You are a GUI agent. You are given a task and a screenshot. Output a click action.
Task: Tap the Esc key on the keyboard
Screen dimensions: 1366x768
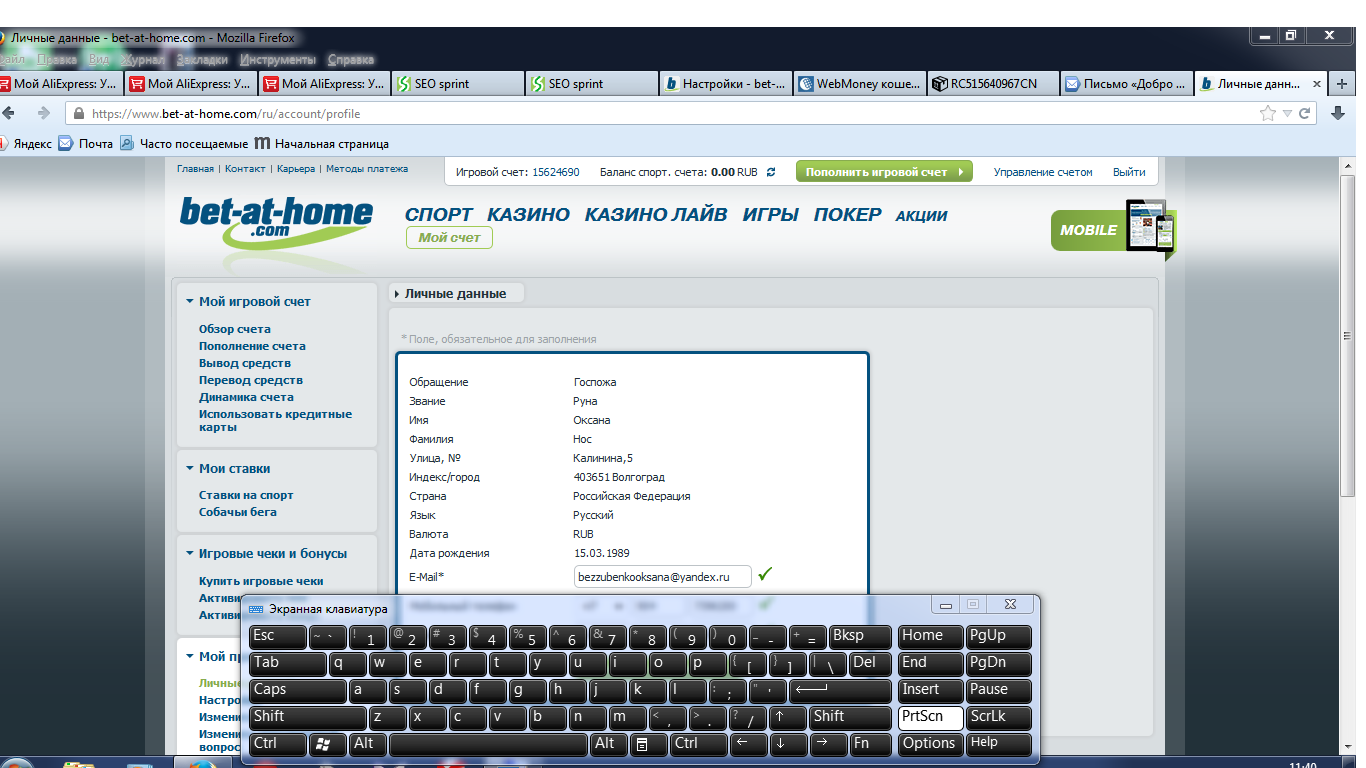point(277,635)
